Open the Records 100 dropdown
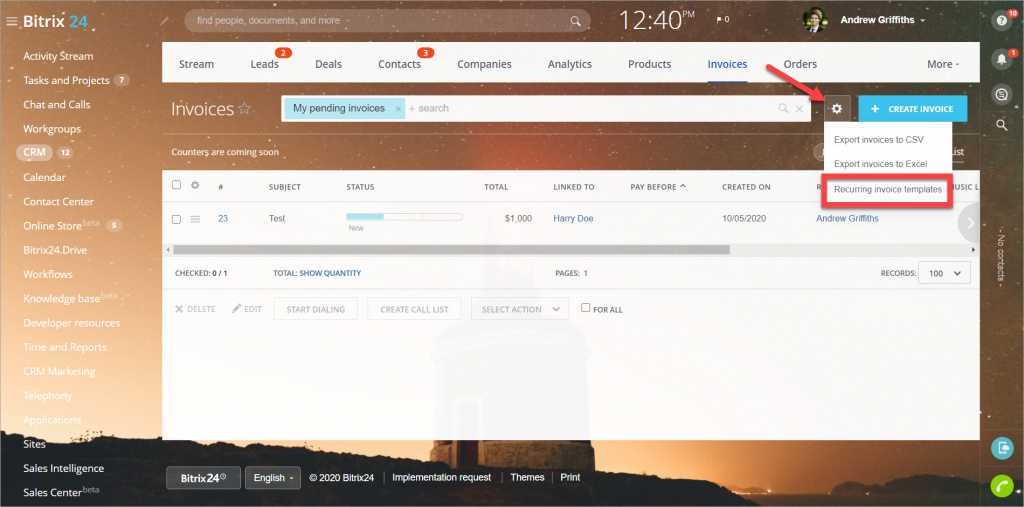1024x507 pixels. 944,273
